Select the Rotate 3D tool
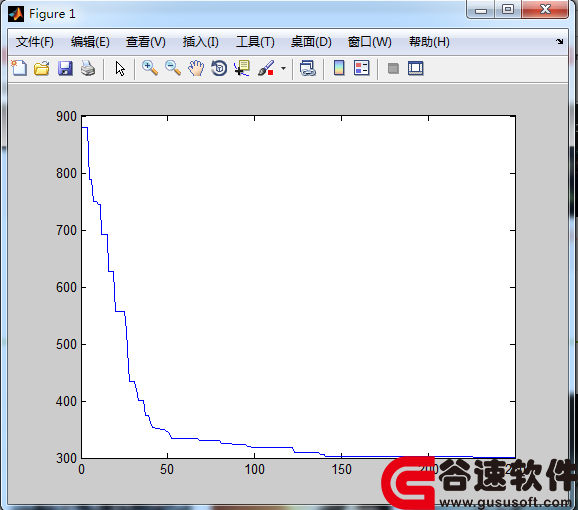The width and height of the screenshot is (578, 510). click(219, 68)
